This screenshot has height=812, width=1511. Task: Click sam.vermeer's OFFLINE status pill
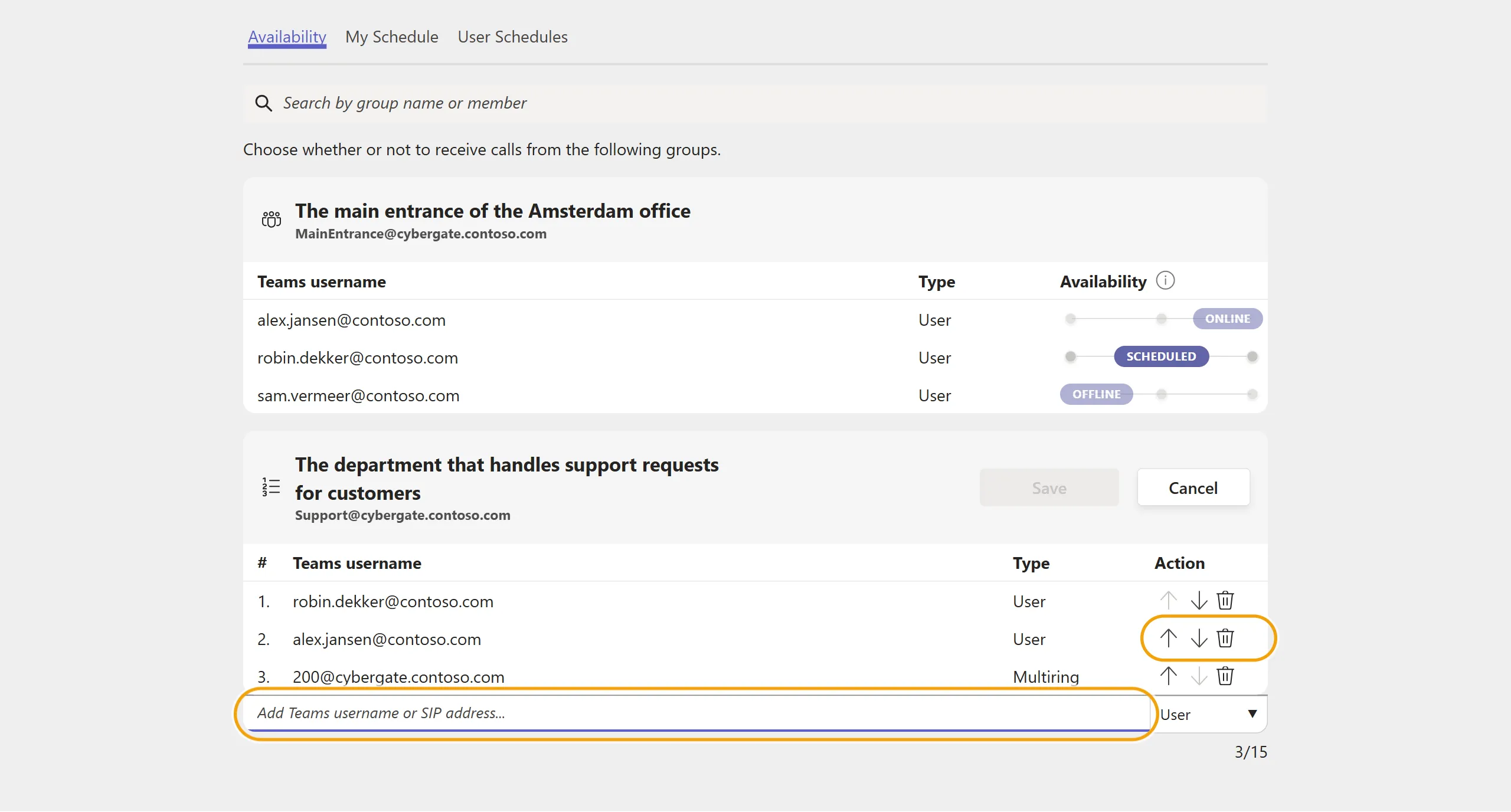pos(1096,394)
